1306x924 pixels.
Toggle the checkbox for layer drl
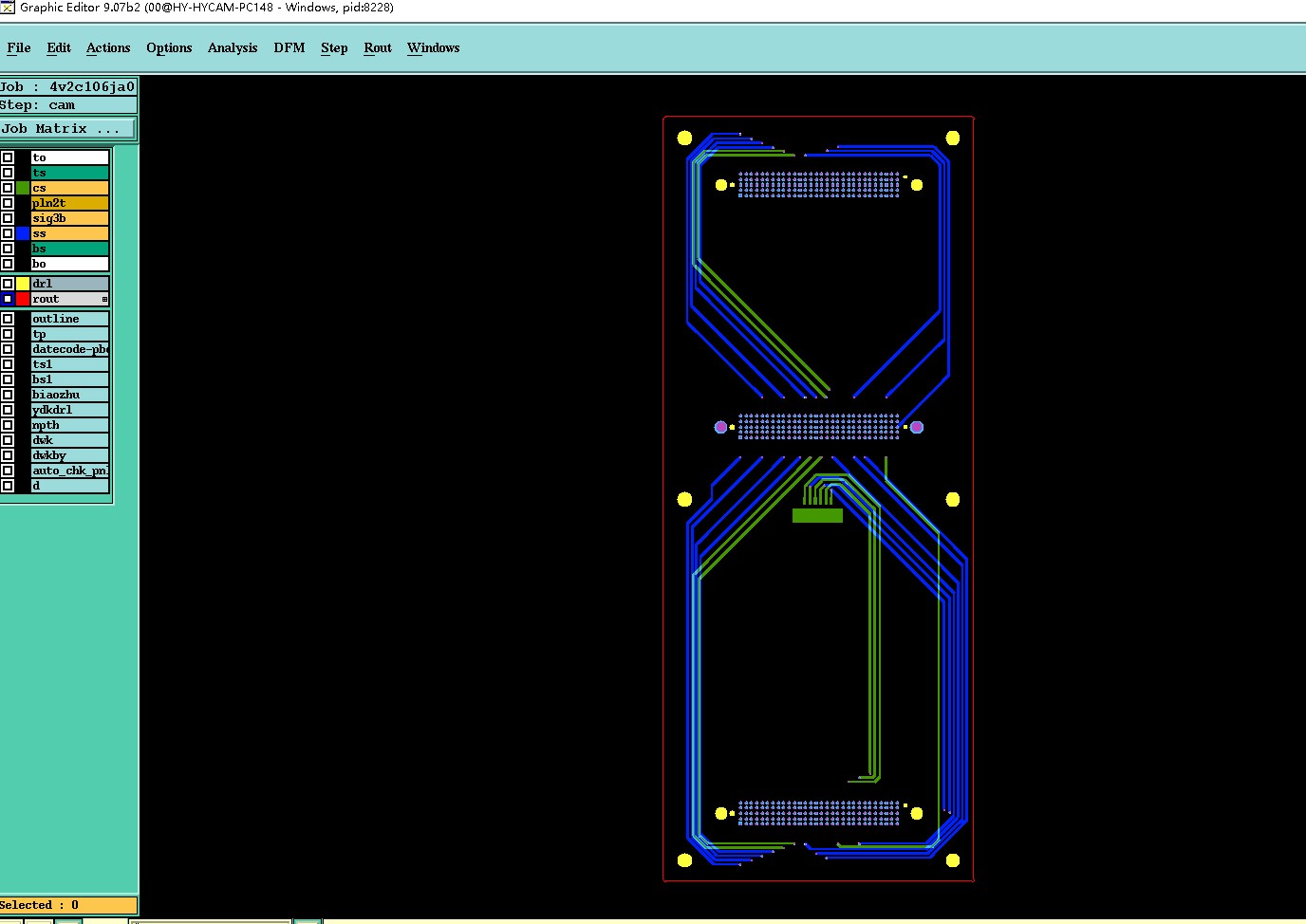click(x=8, y=284)
